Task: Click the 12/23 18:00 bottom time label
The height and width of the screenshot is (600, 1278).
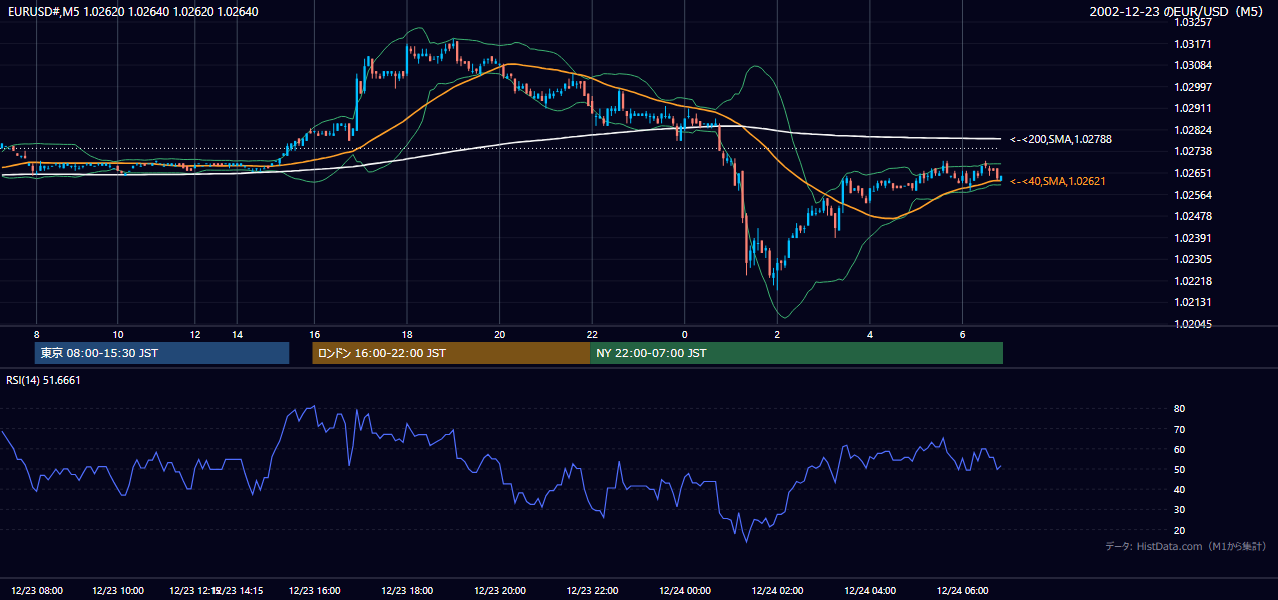Action: [x=407, y=590]
